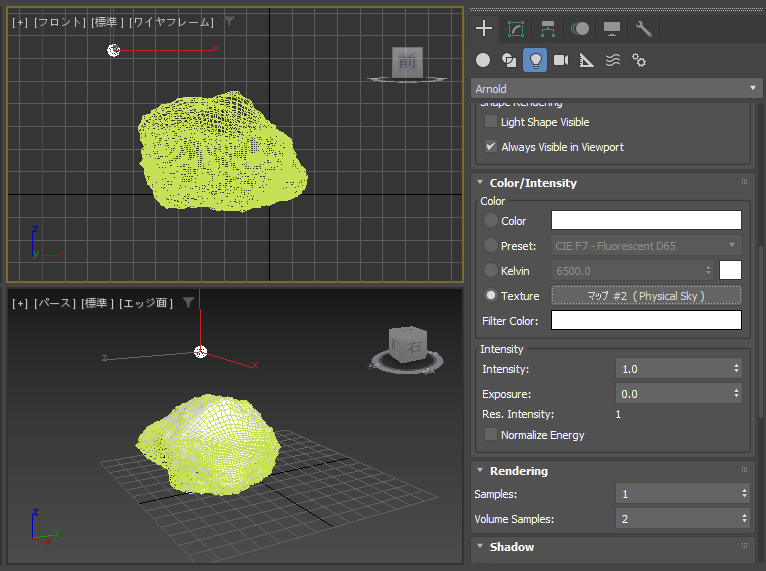
Task: Select the Lights category bulb icon
Action: [535, 60]
